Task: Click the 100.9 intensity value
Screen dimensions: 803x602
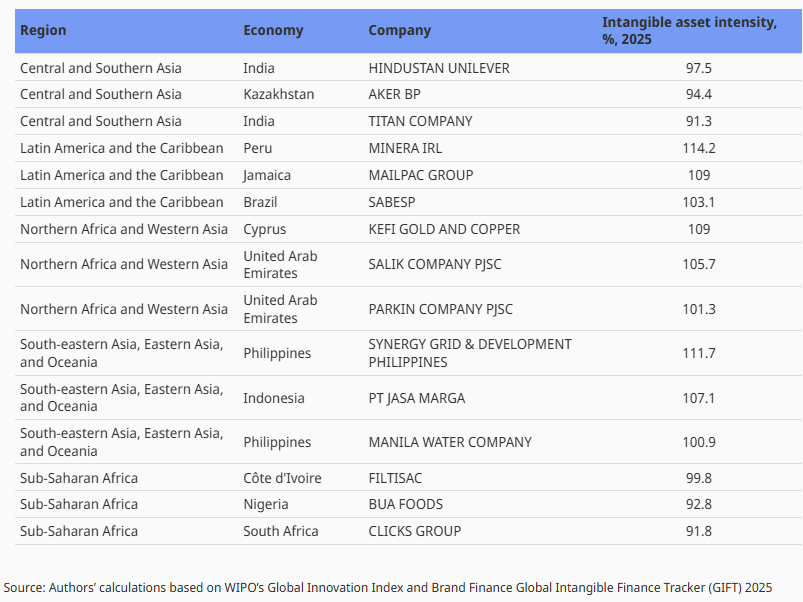Action: coord(699,442)
